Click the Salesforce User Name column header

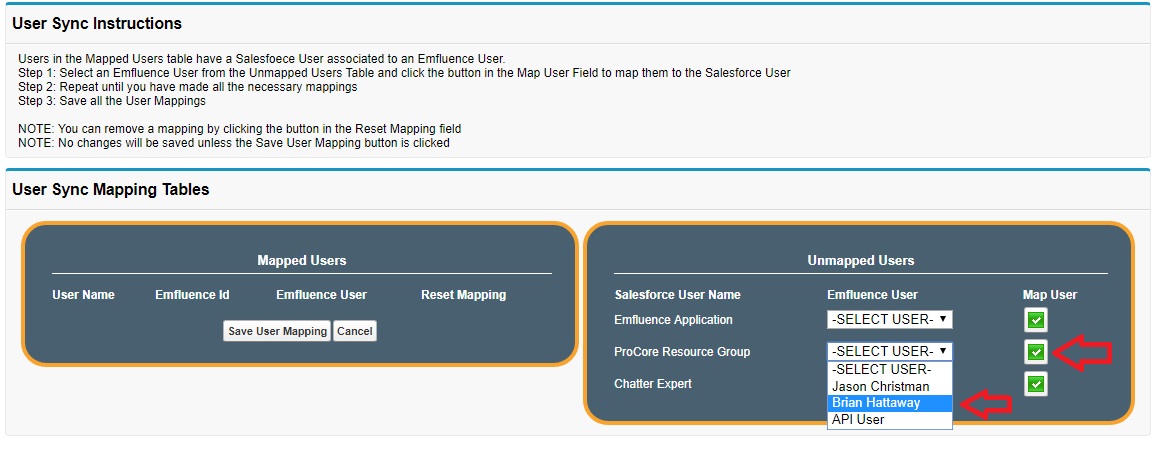[677, 295]
